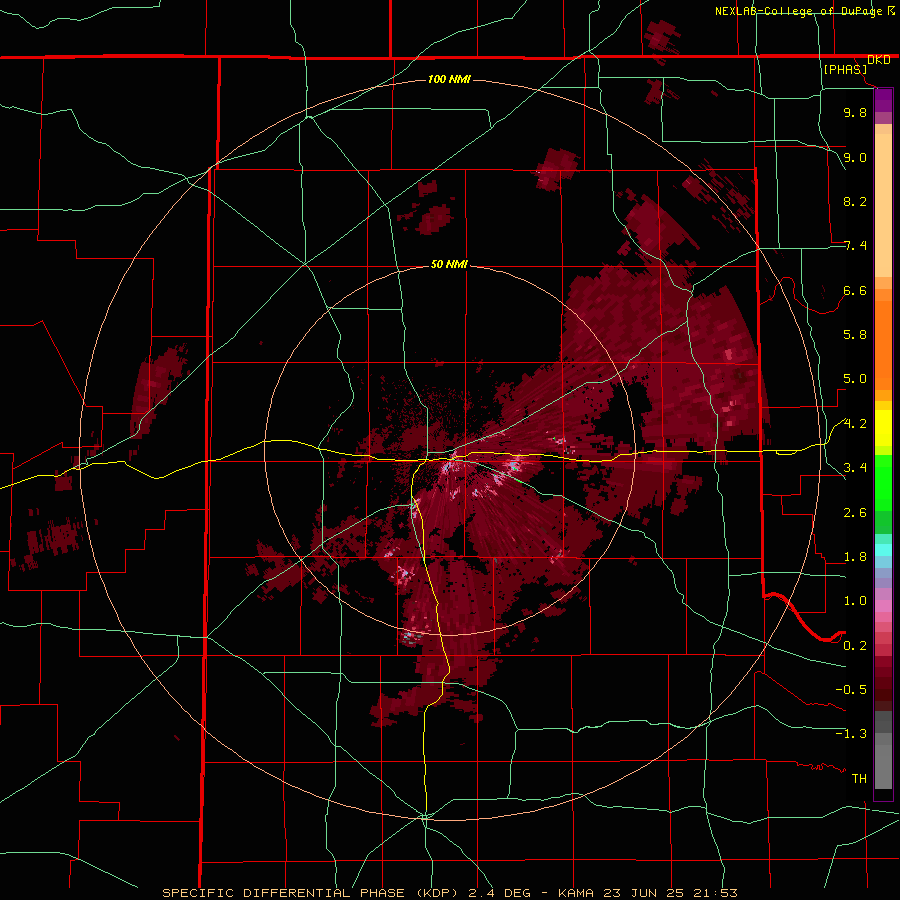Select the bright yellow band of the color bar

coord(883,428)
